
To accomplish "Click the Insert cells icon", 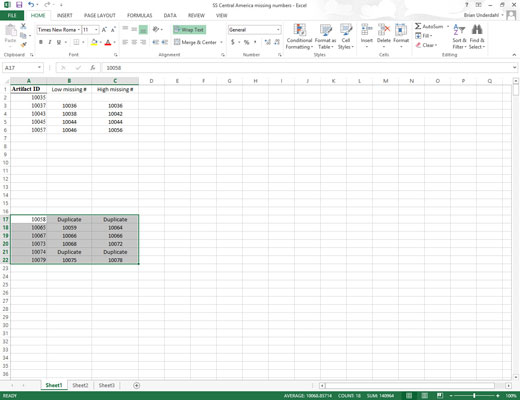I will click(367, 30).
